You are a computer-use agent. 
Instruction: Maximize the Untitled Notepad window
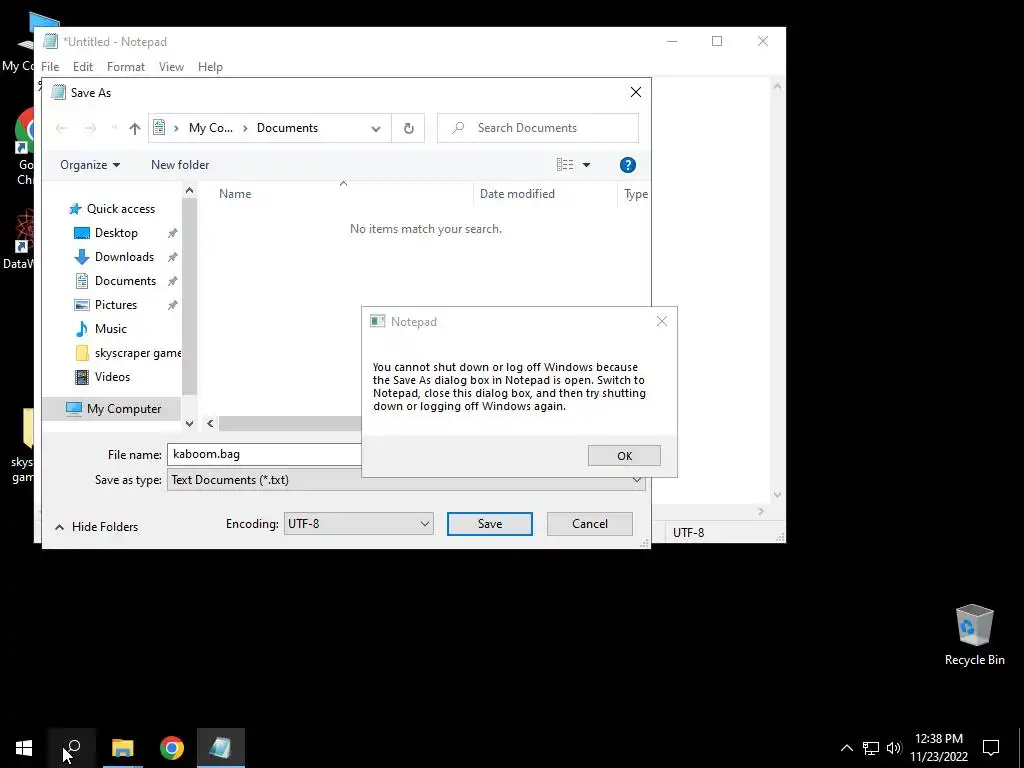717,41
